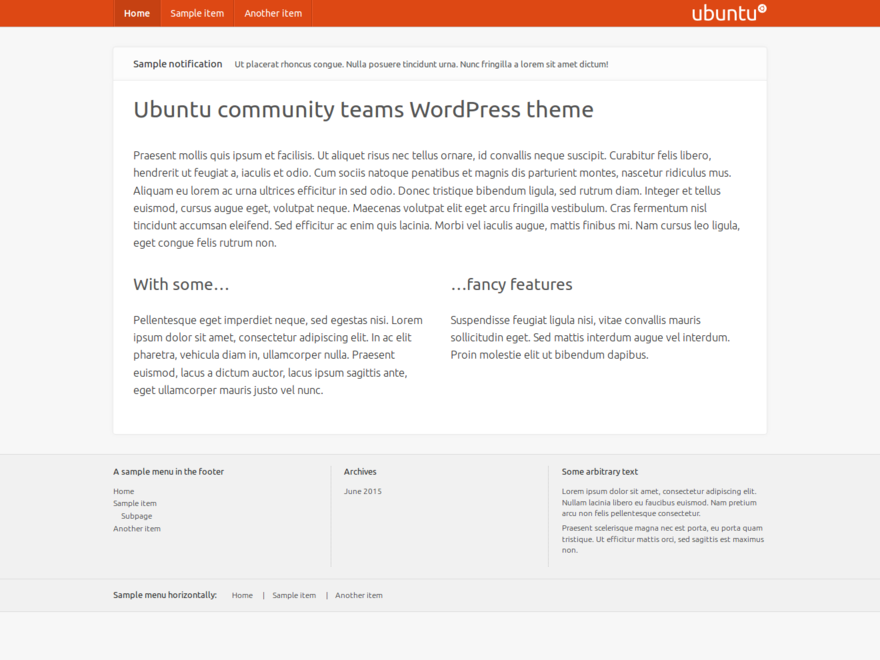The image size is (880, 660).
Task: Click 'A sample menu in the footer' heading
Action: click(x=168, y=472)
